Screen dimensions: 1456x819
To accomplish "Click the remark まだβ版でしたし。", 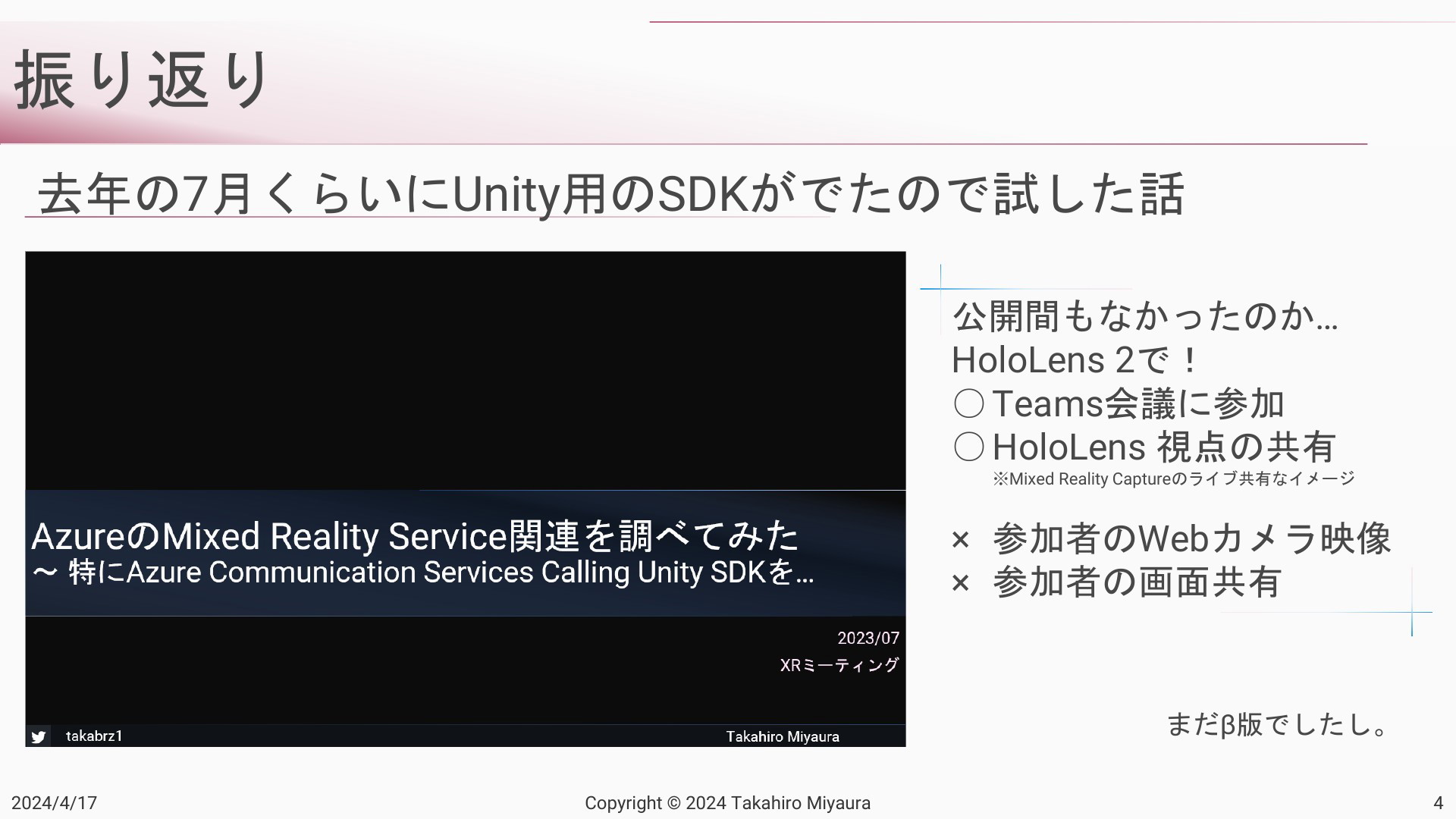I will (1278, 724).
